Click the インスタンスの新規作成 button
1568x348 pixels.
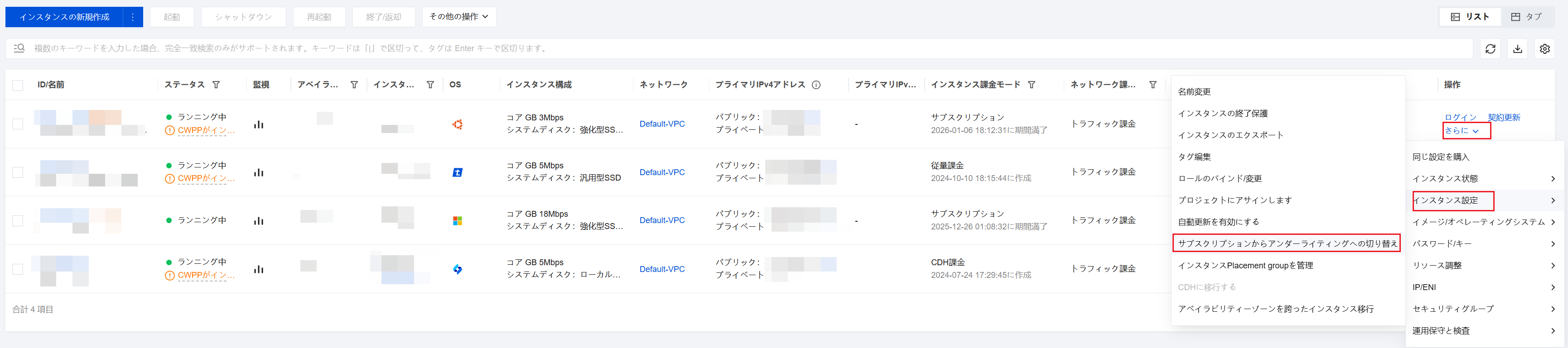tap(64, 17)
